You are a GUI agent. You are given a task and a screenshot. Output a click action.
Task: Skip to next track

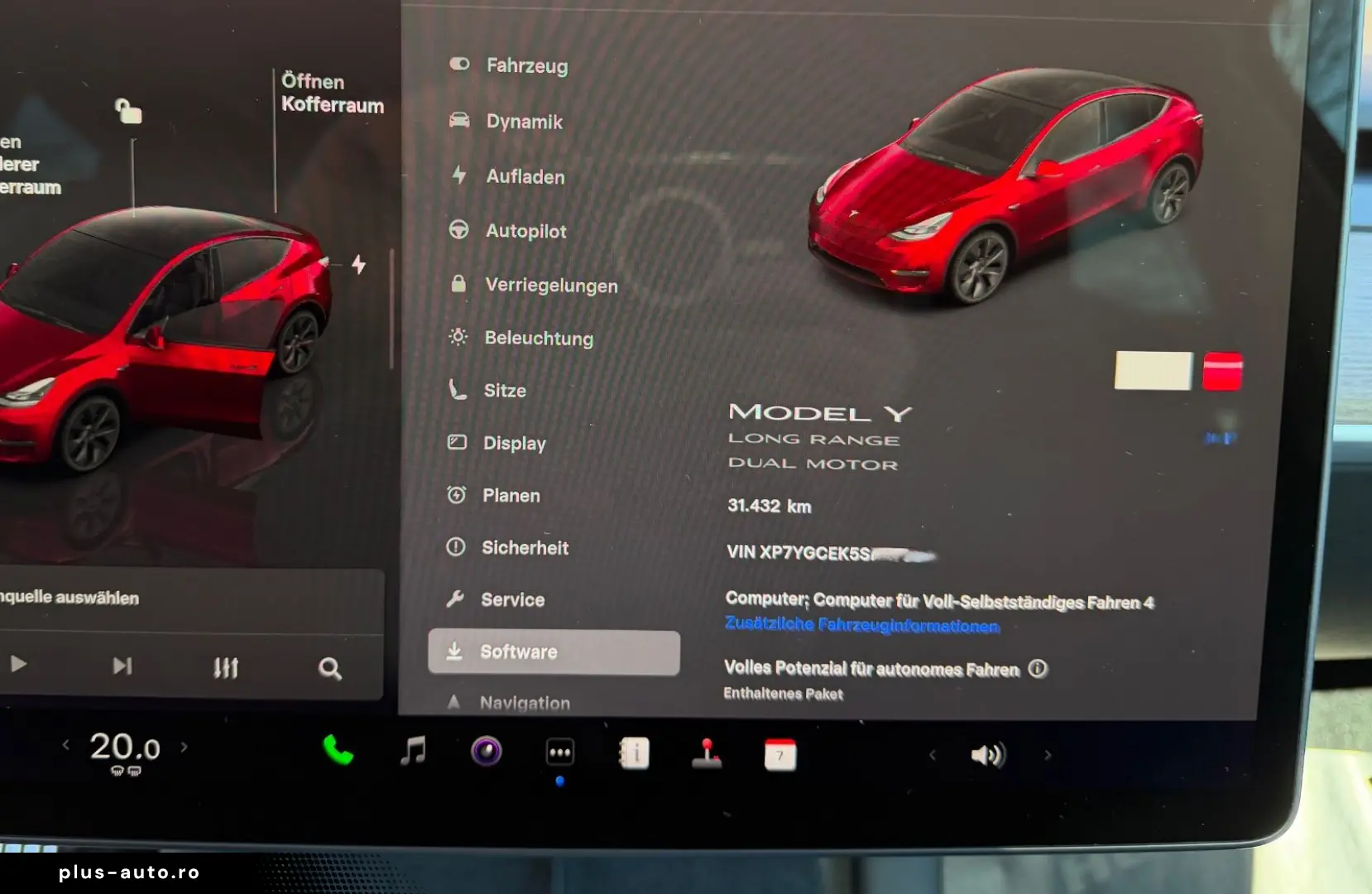tap(122, 666)
